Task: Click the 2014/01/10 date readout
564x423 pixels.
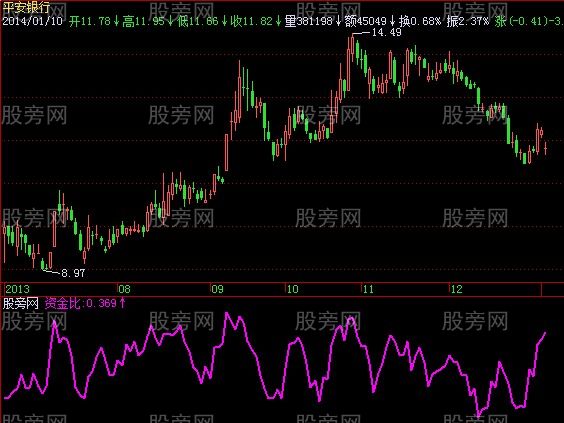Action: tap(33, 21)
